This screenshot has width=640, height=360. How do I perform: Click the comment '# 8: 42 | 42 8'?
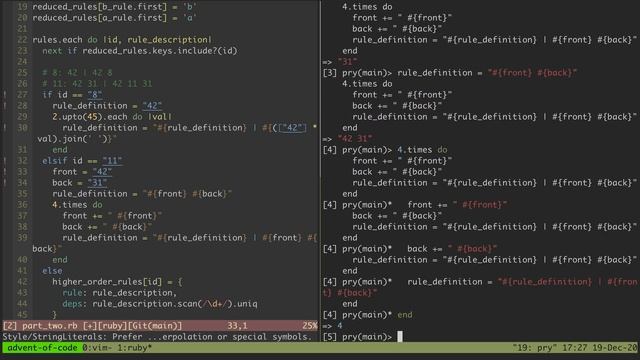point(77,73)
